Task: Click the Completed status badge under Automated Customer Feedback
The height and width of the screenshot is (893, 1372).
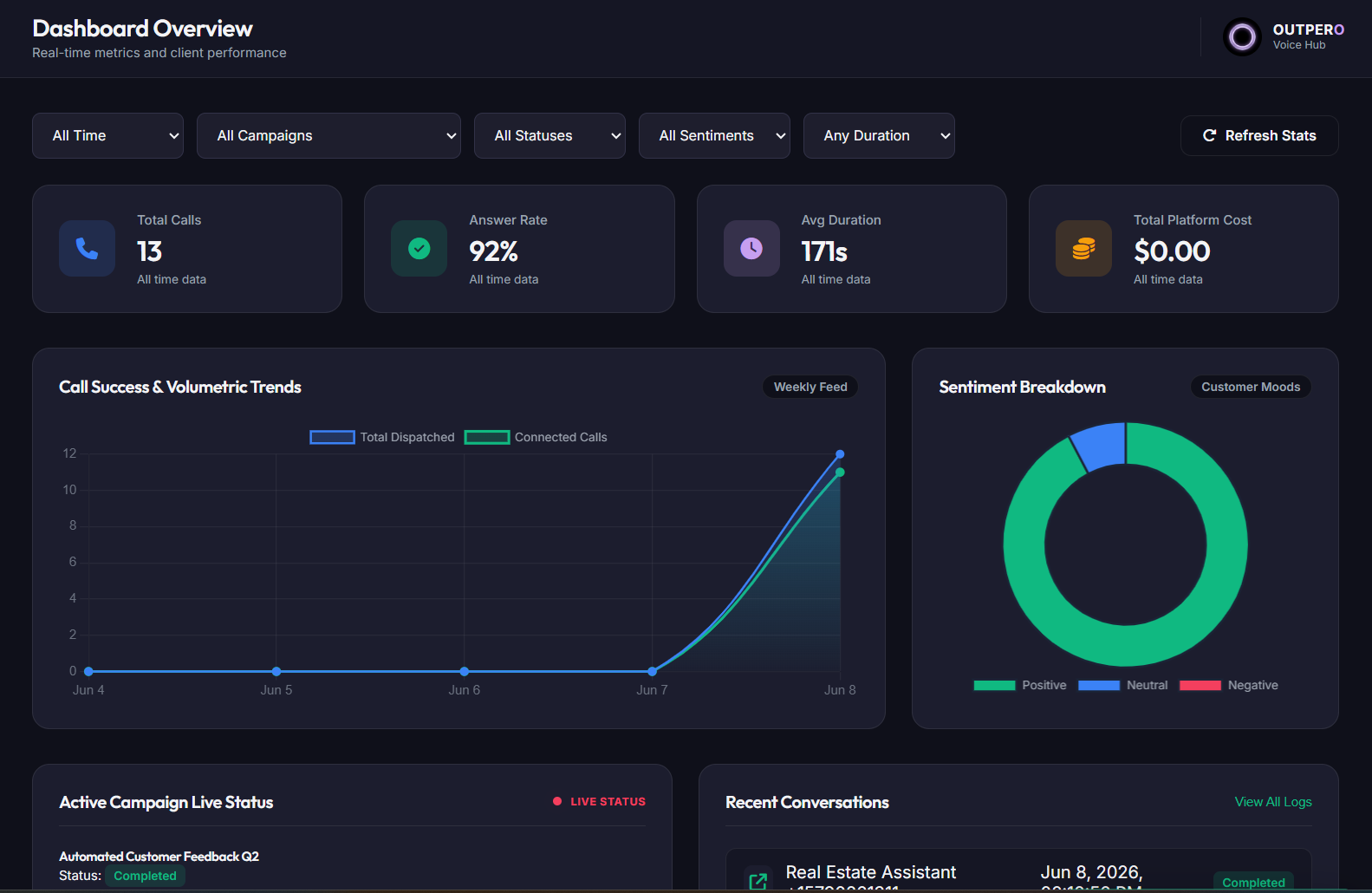Action: (x=145, y=876)
